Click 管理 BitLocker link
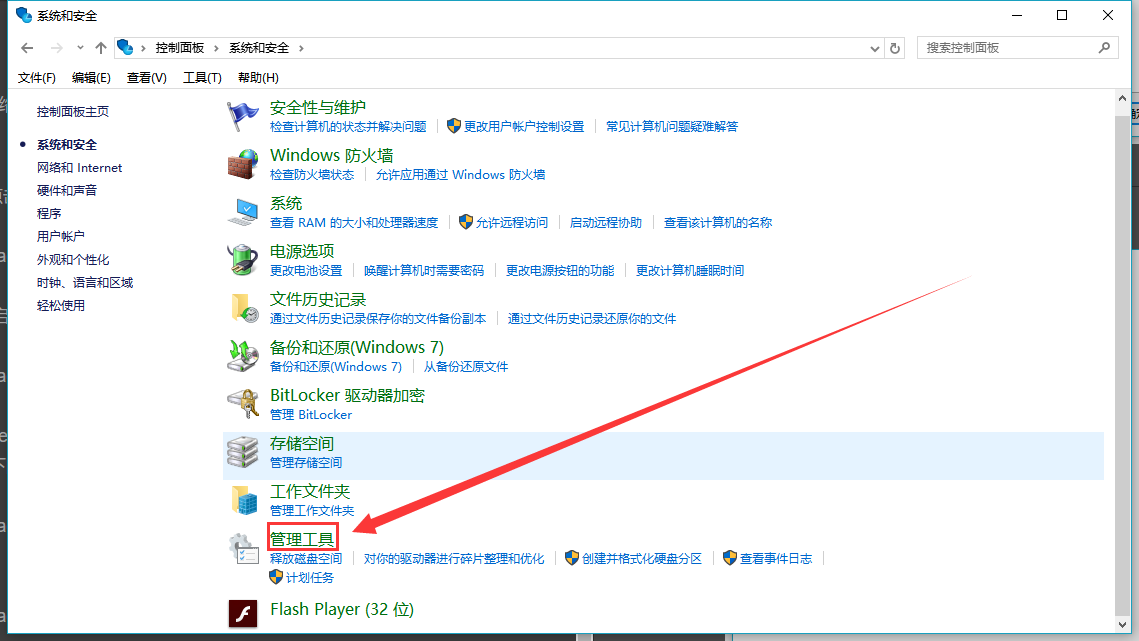1139x641 pixels. [311, 415]
